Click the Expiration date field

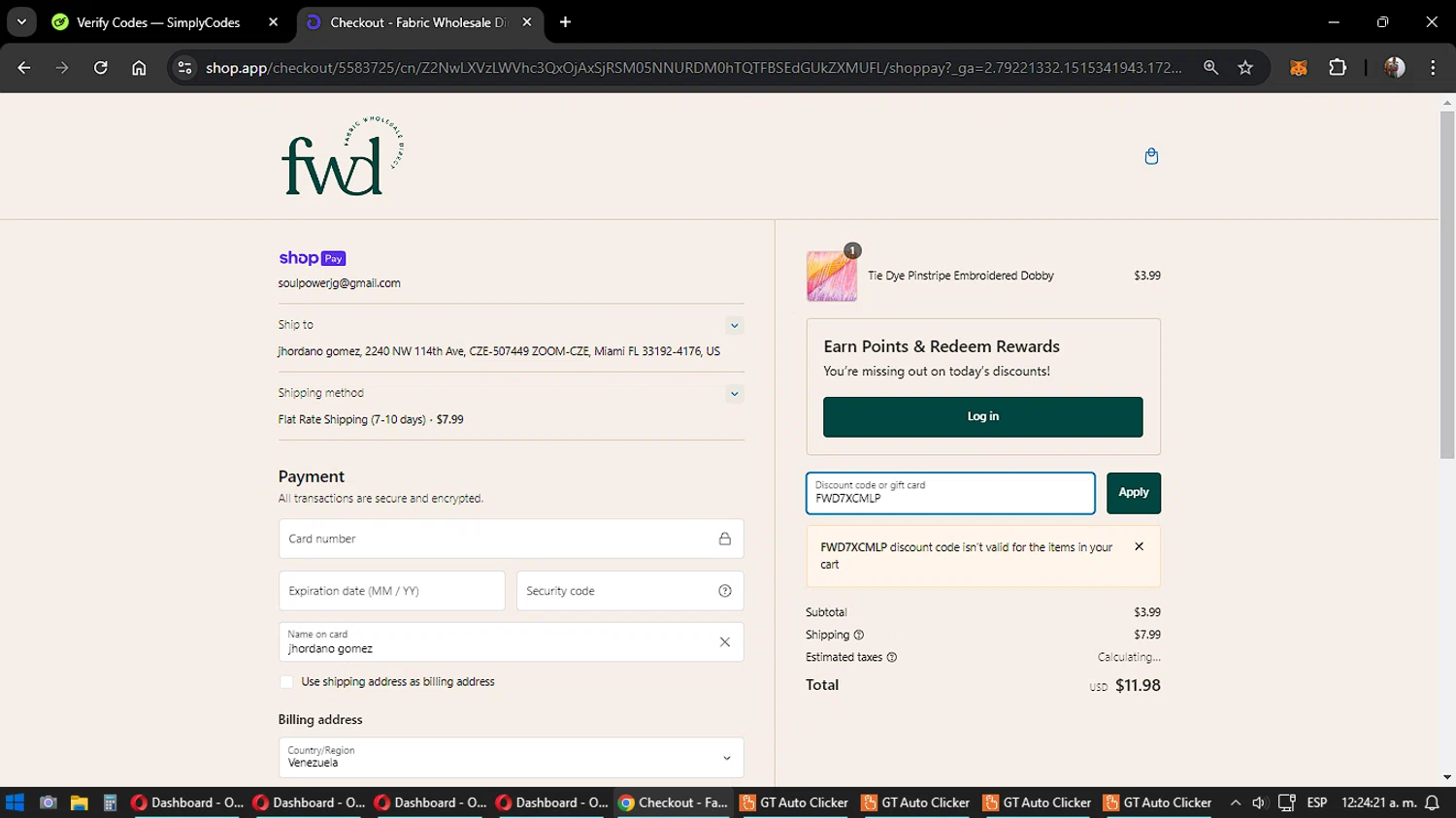[x=392, y=591]
